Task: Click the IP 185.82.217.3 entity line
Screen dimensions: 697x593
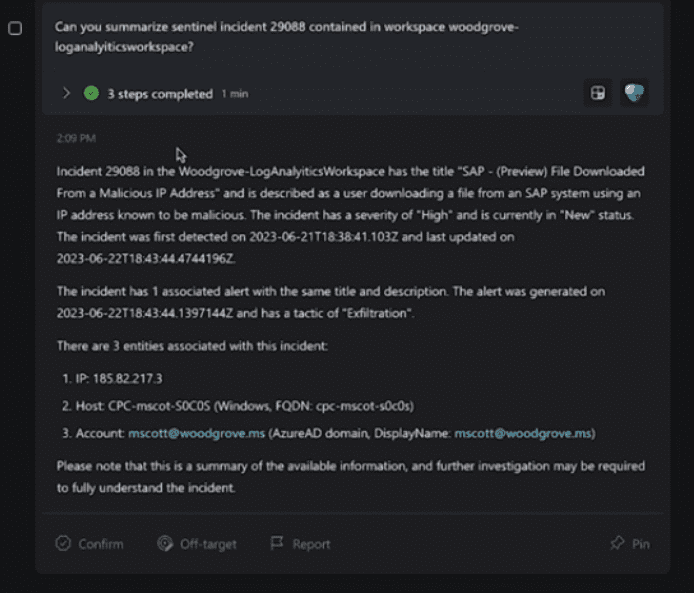Action: pyautogui.click(x=112, y=378)
